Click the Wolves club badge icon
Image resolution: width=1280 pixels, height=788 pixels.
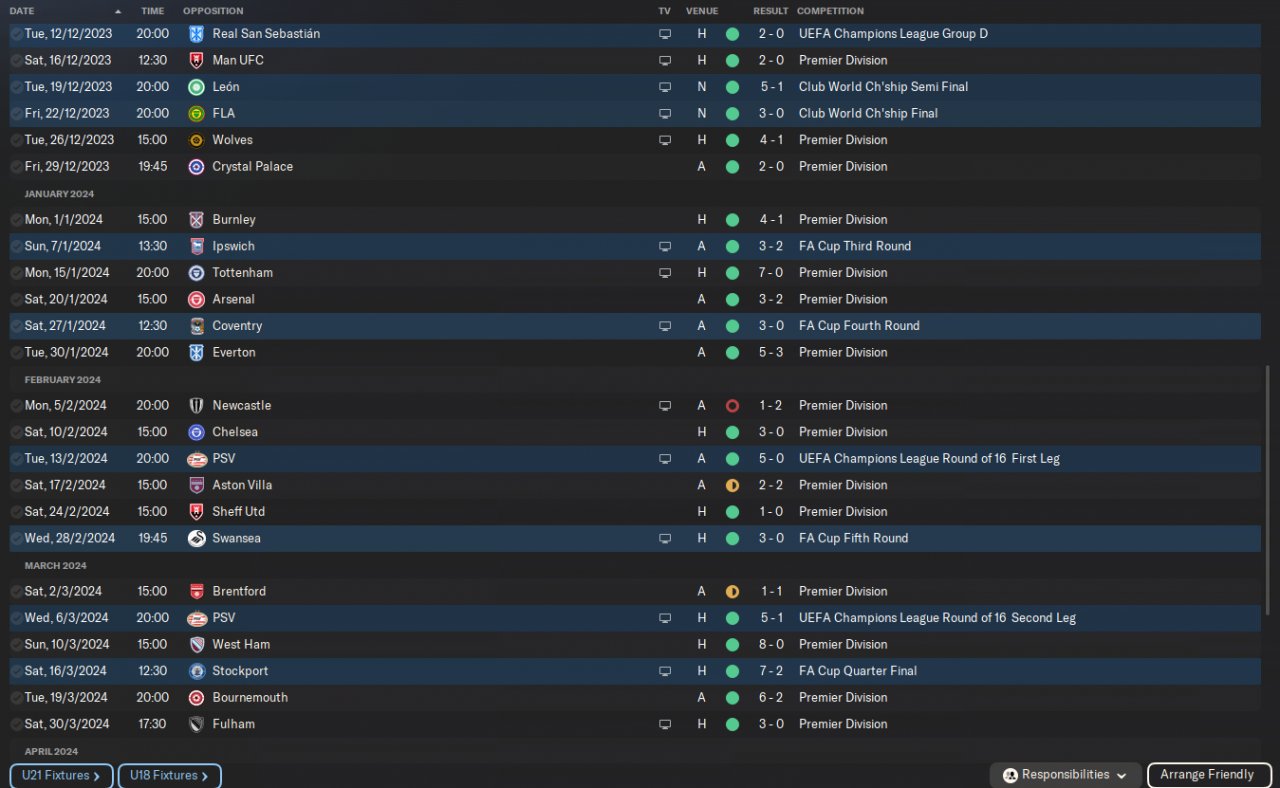[x=196, y=140]
